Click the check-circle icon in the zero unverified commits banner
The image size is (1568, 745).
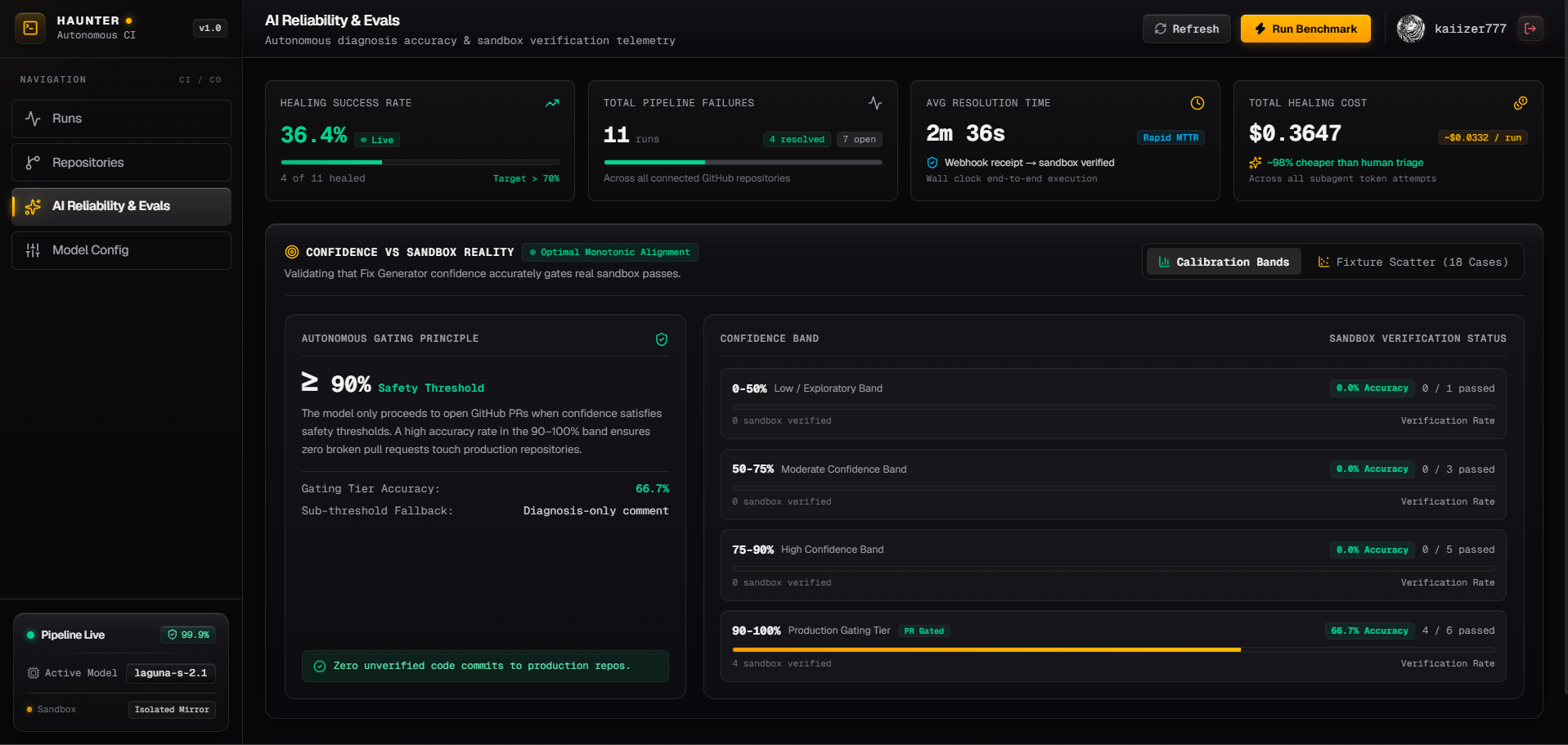pyautogui.click(x=320, y=666)
